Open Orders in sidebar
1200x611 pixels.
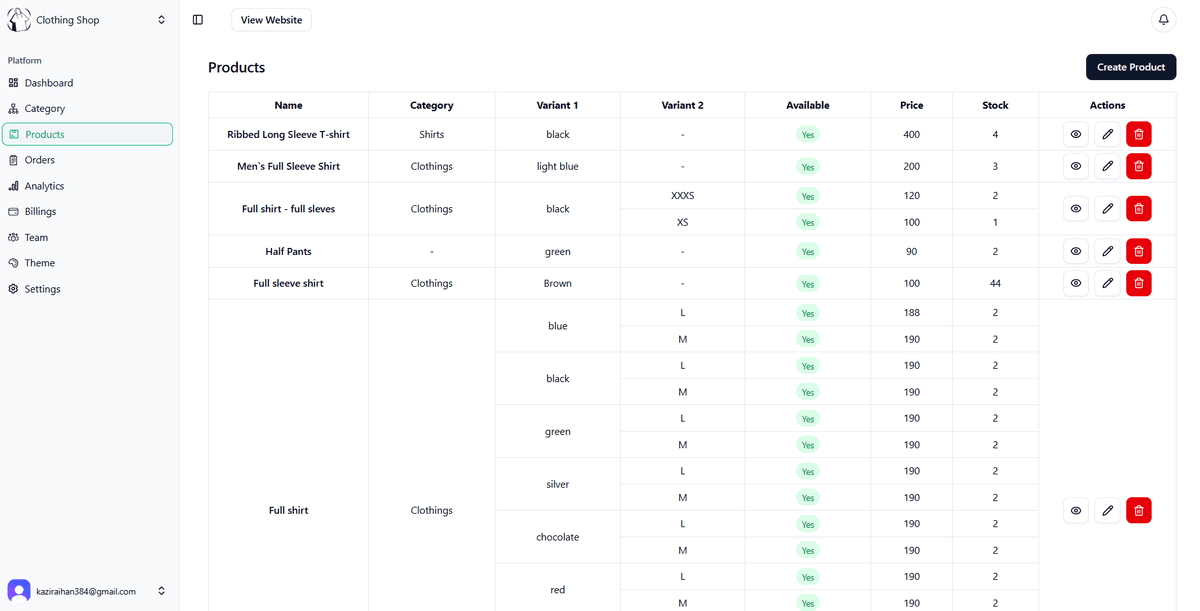[88, 160]
